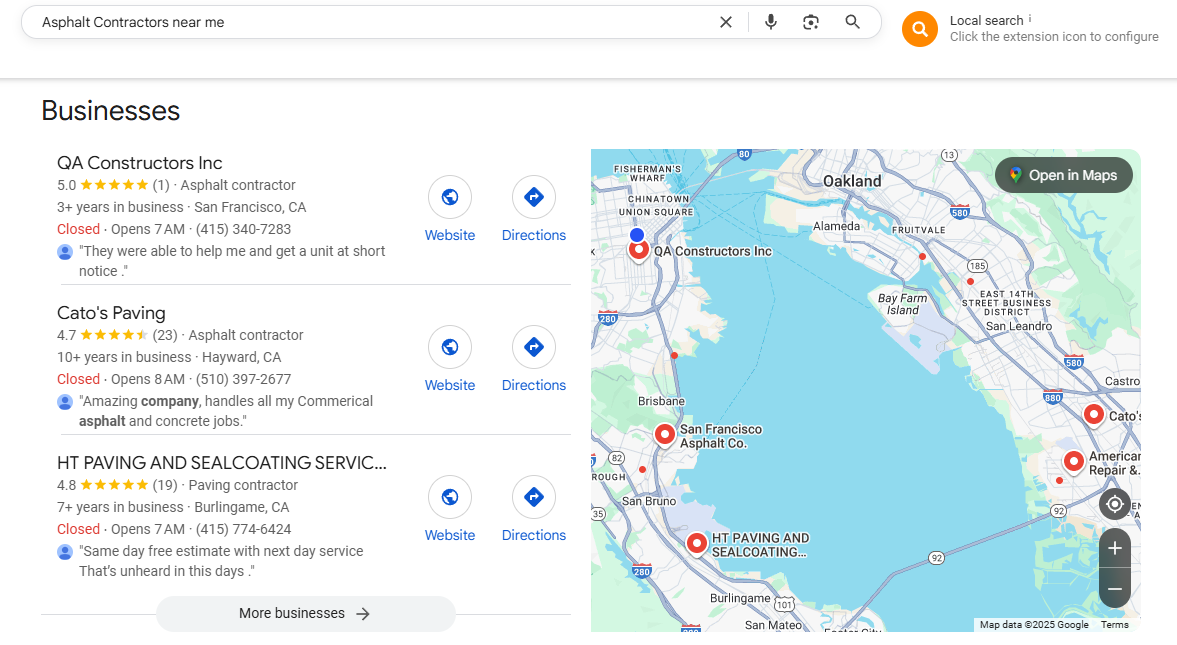
Task: Start voice search with microphone icon
Action: point(770,22)
